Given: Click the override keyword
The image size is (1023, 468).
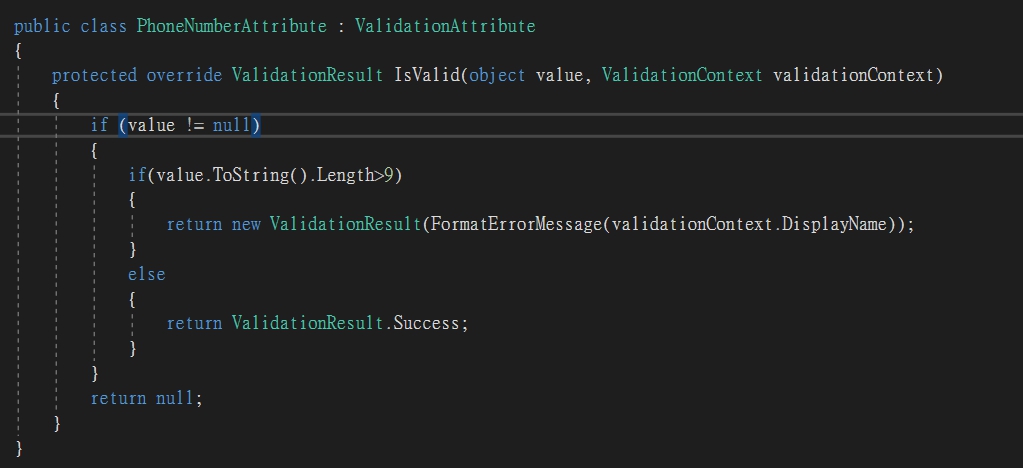Looking at the screenshot, I should pyautogui.click(x=184, y=76).
